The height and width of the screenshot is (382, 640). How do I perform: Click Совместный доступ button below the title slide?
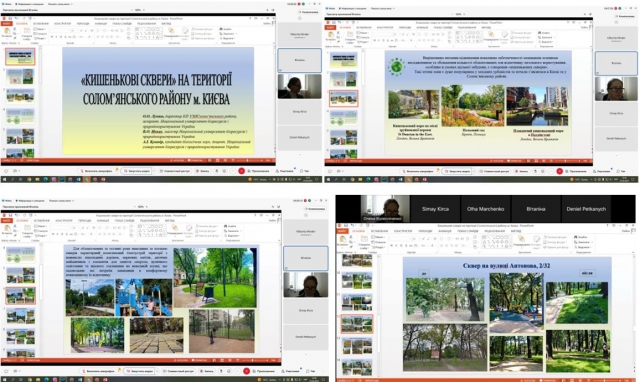(175, 171)
